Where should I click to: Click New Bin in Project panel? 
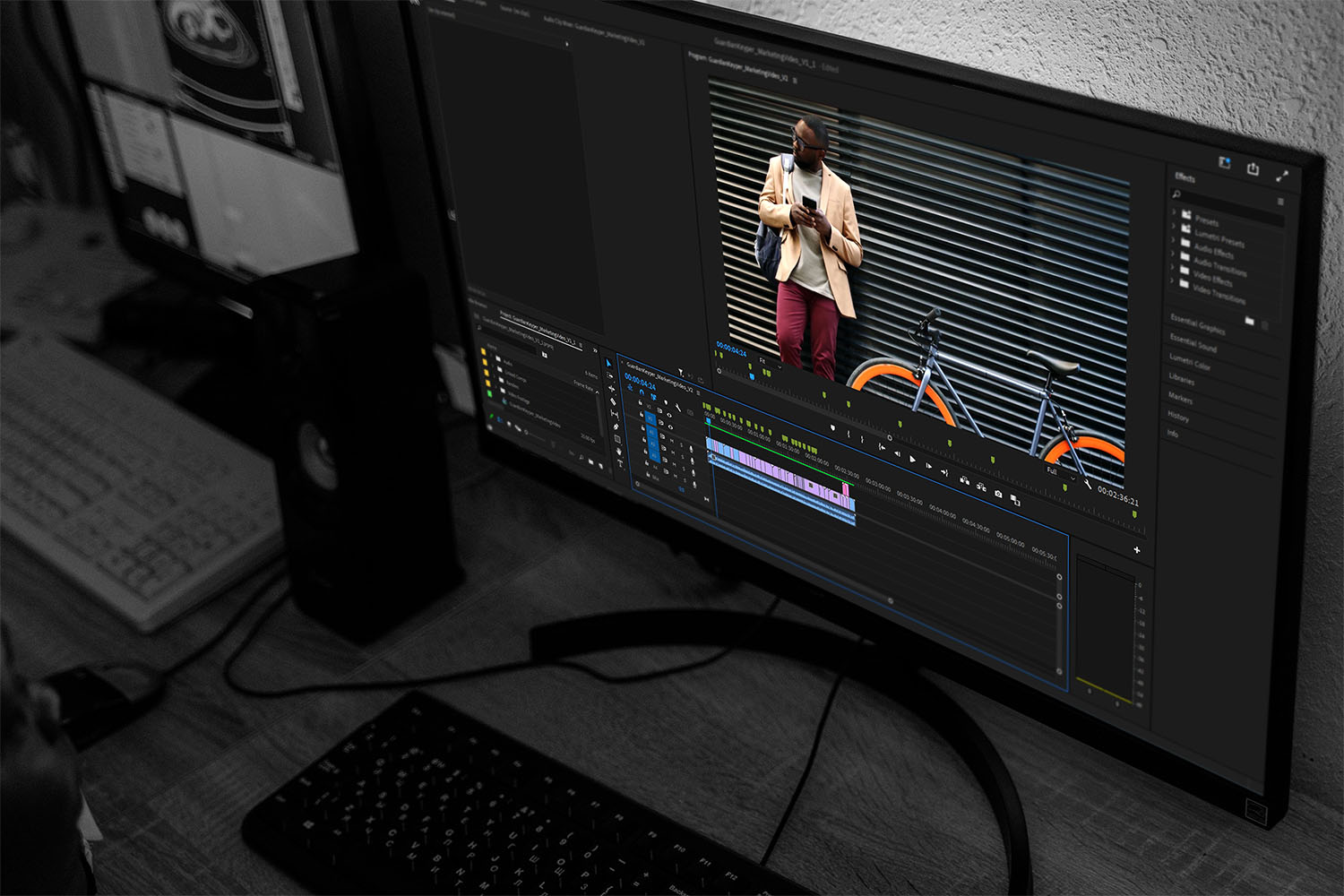[x=591, y=461]
